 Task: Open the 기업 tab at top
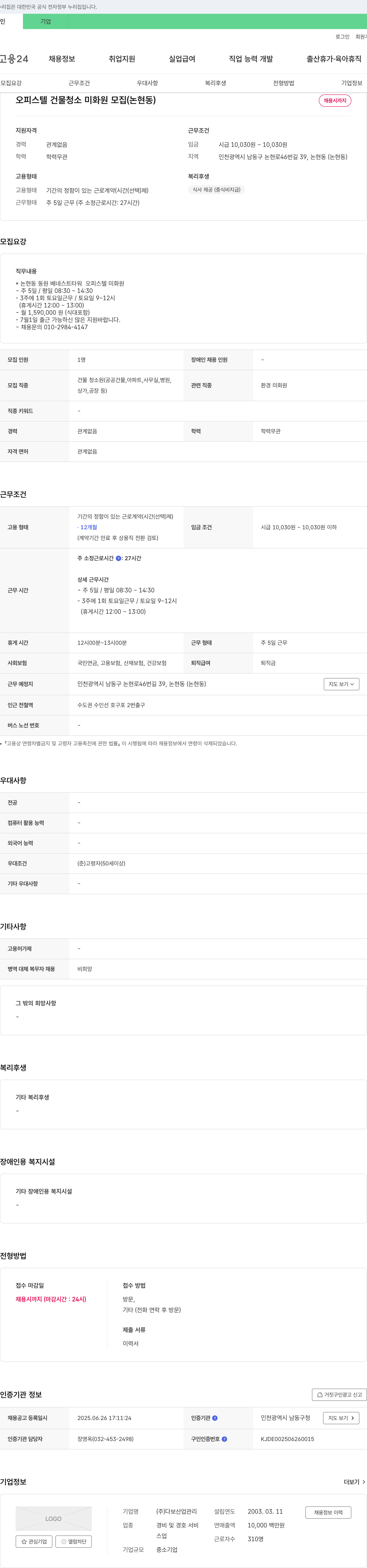tap(45, 21)
